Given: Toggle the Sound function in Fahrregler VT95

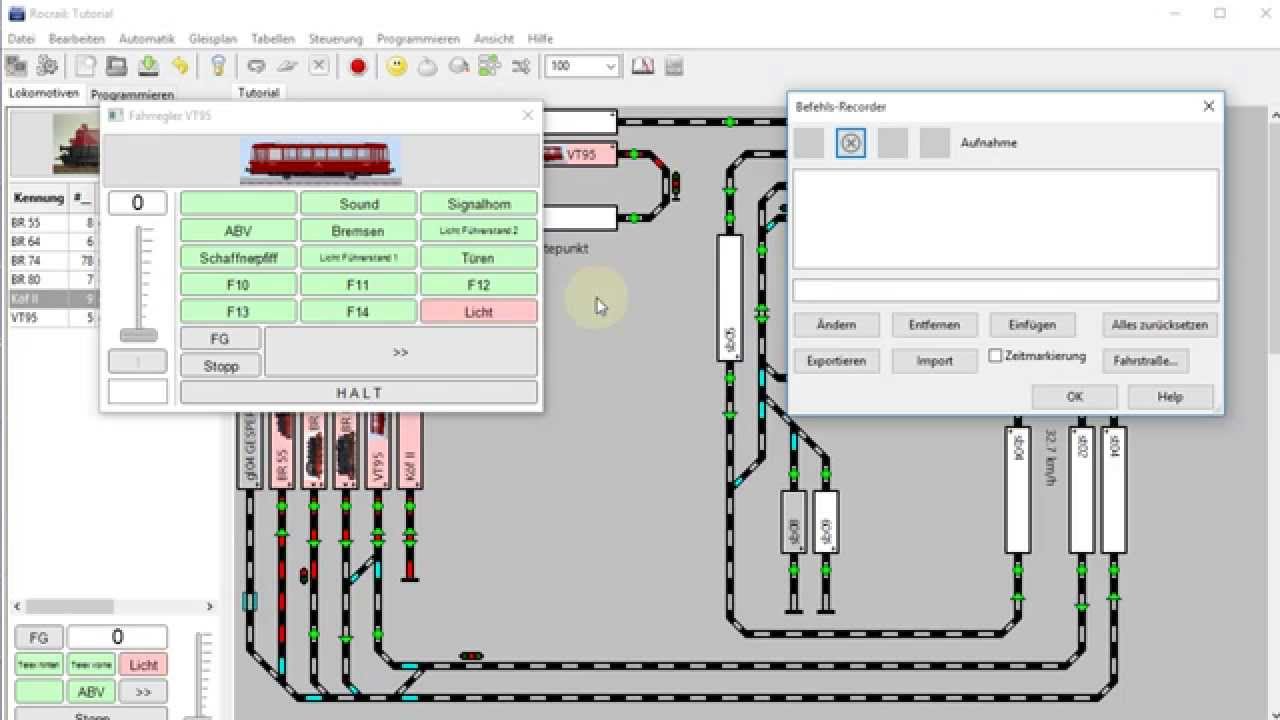Looking at the screenshot, I should click(x=358, y=204).
